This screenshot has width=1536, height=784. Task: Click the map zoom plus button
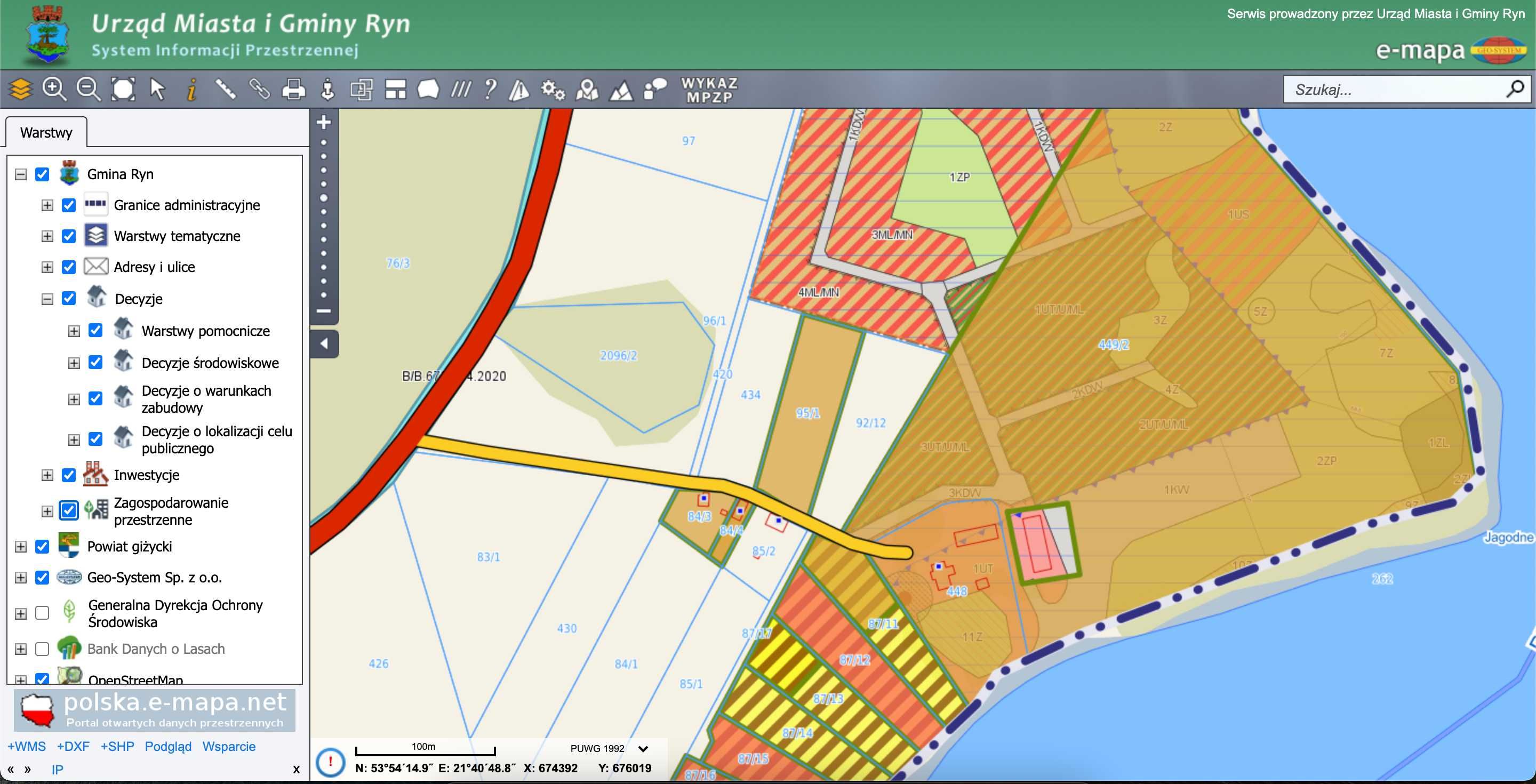tap(324, 122)
